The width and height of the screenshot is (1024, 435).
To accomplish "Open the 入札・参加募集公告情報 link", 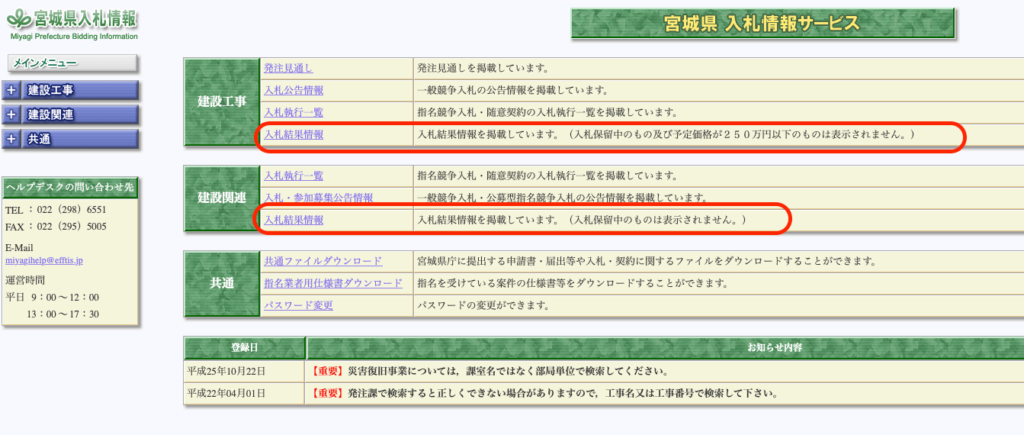I will pos(318,198).
